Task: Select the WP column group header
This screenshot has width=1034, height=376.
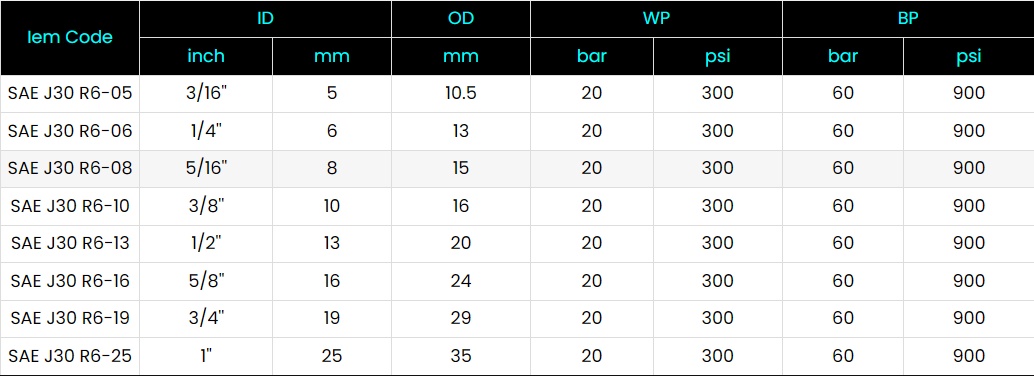Action: 656,18
